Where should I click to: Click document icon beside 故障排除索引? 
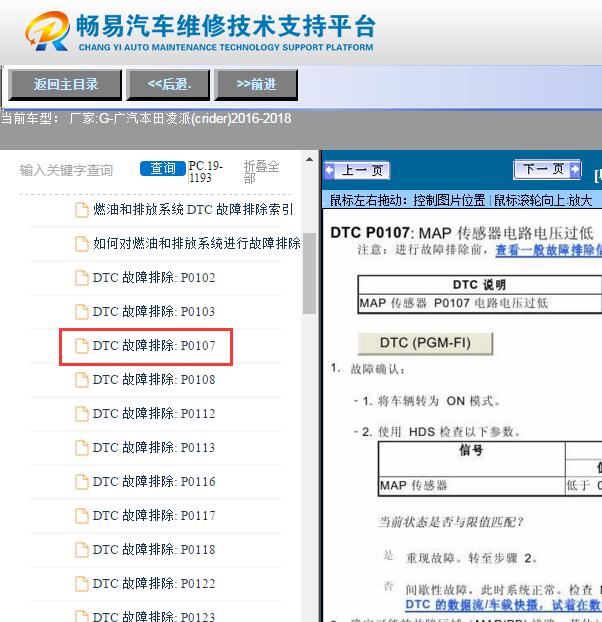pyautogui.click(x=82, y=210)
